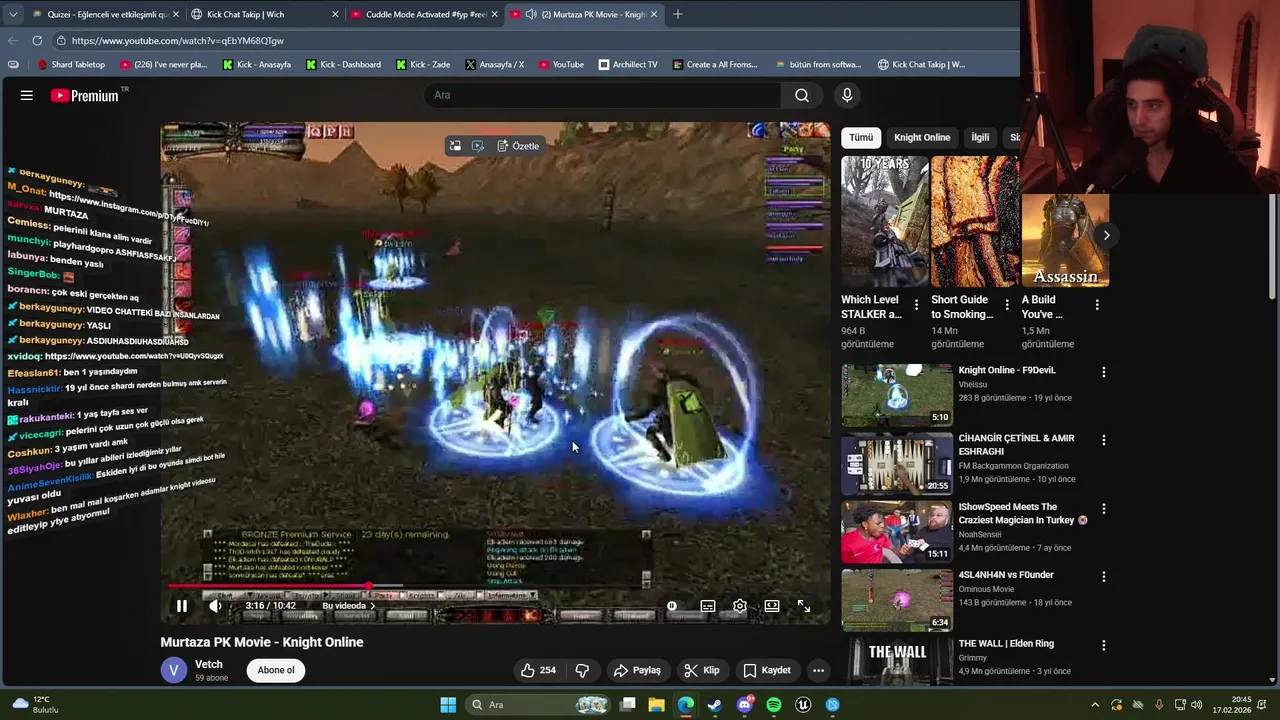Open 'Kick - Dashboard' bookmark

click(343, 64)
